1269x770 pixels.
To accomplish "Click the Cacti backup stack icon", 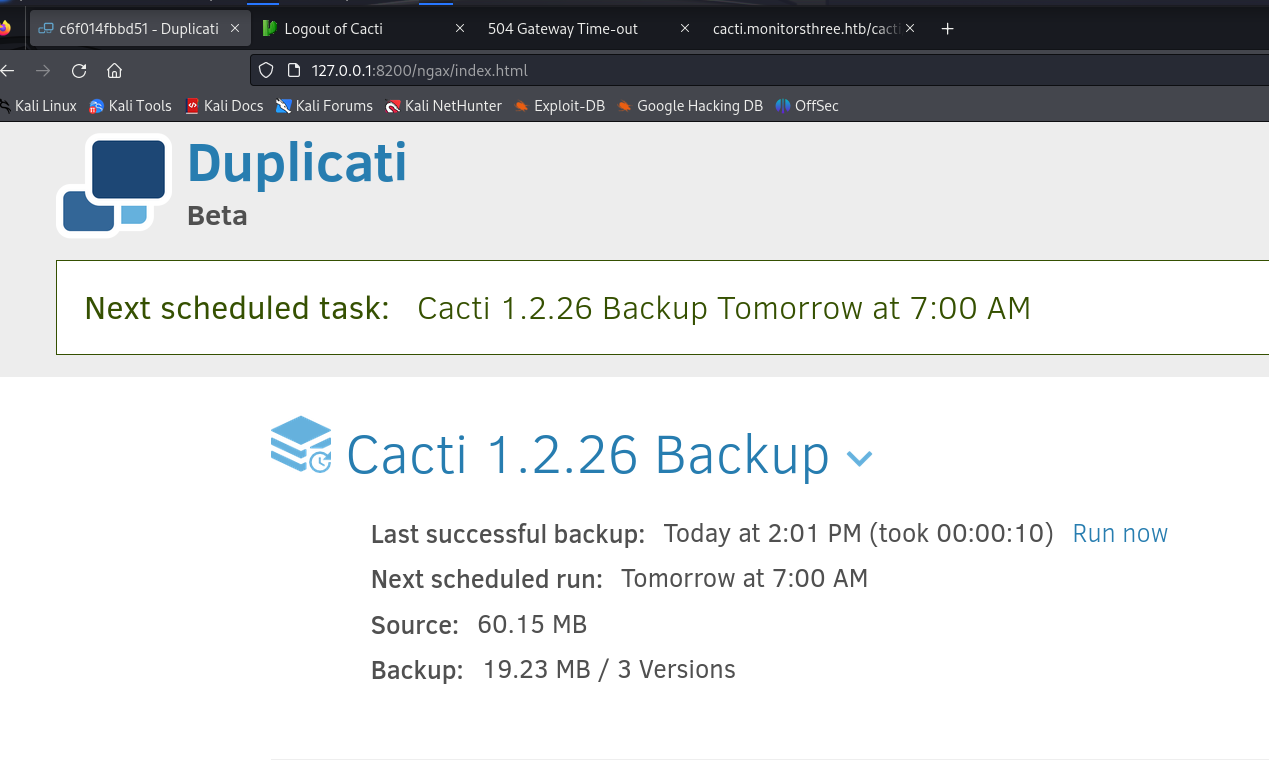I will [x=301, y=445].
